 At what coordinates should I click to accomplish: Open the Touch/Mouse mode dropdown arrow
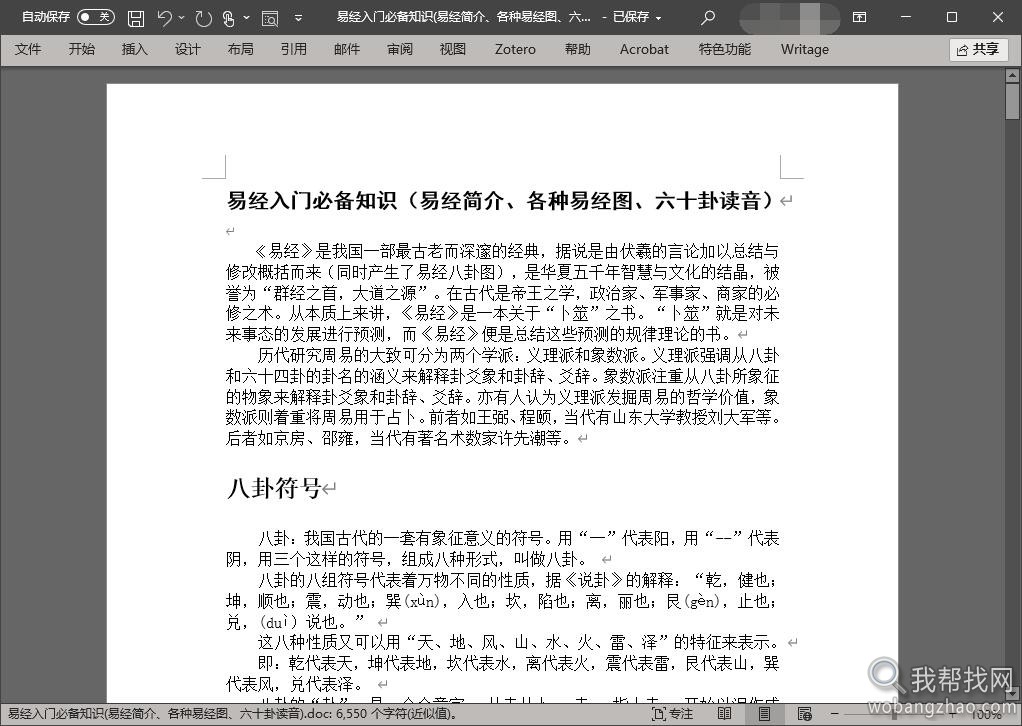pyautogui.click(x=246, y=18)
